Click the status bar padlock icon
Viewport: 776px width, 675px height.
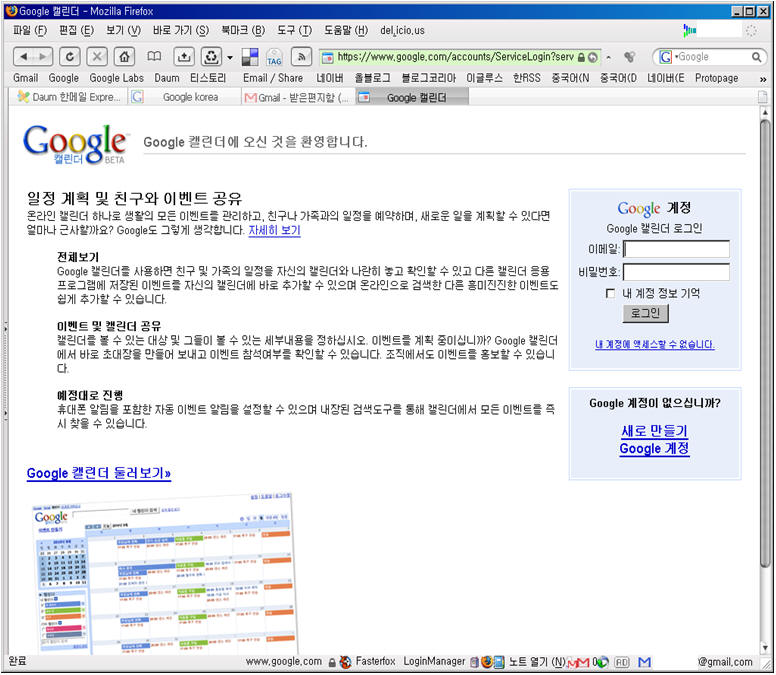333,662
